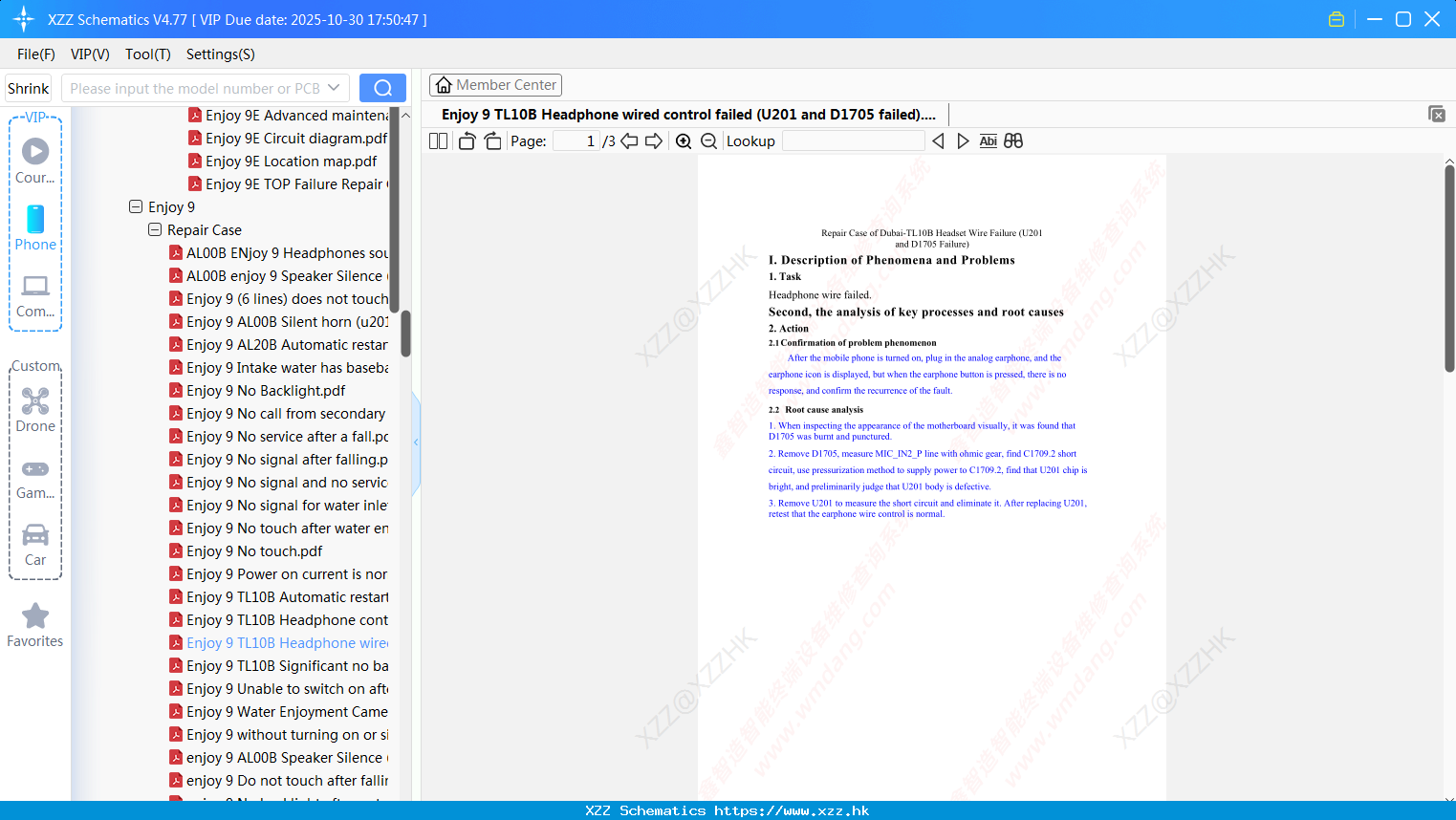Rotate the page clockwise
Viewport: 1456px width, 820px height.
[x=492, y=140]
